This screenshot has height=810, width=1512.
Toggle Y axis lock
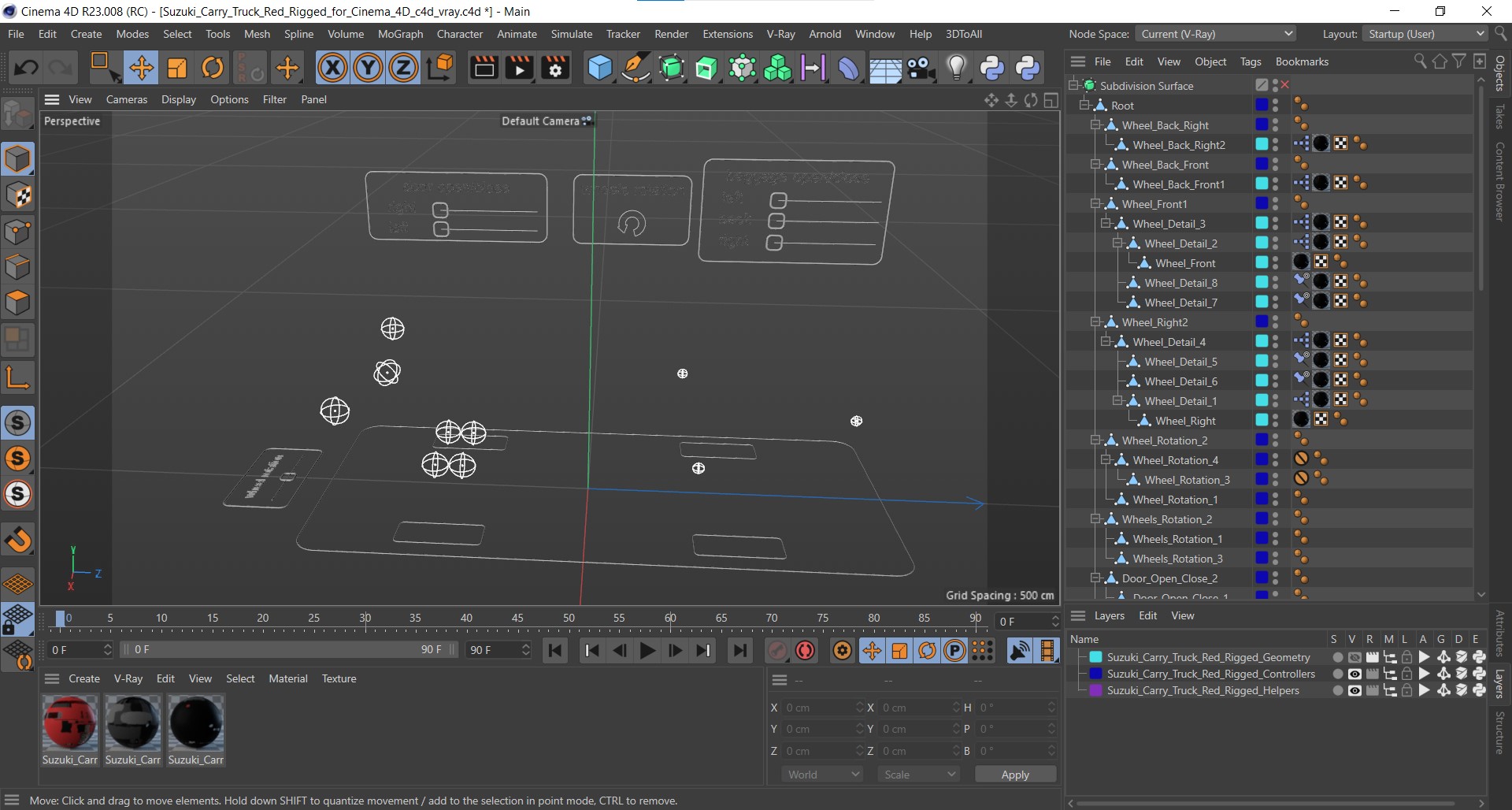pyautogui.click(x=368, y=68)
